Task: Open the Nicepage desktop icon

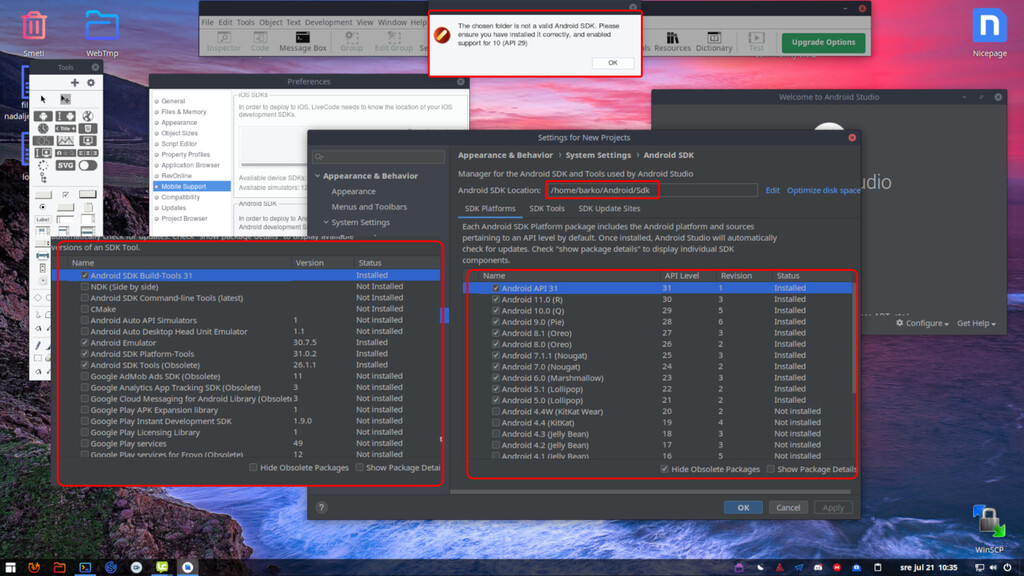Action: pos(989,31)
